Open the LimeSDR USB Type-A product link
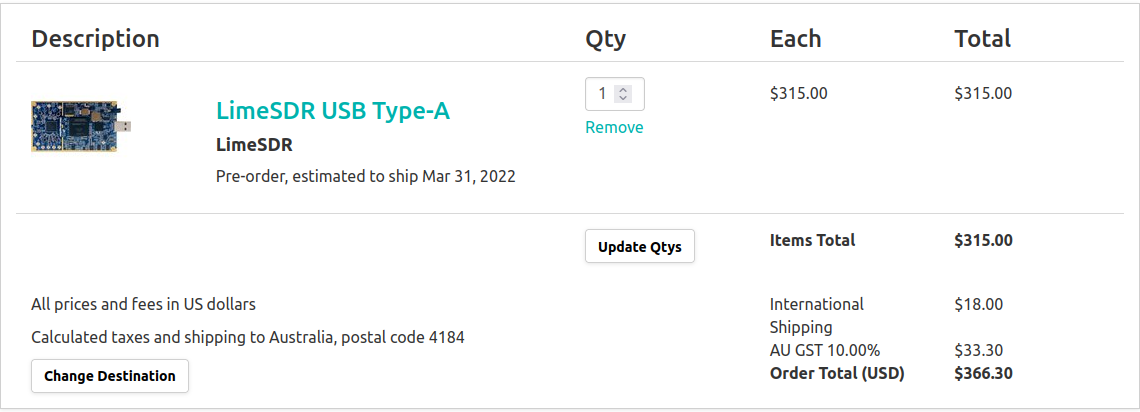The height and width of the screenshot is (412, 1140). tap(333, 111)
